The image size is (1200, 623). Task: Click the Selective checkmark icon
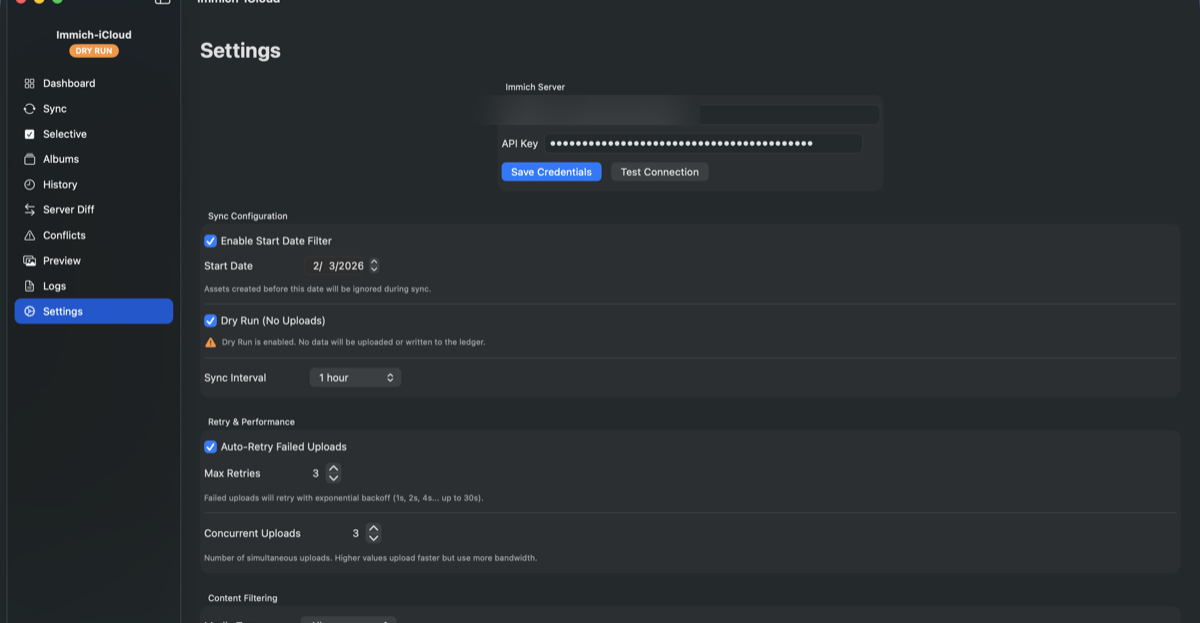(x=30, y=134)
